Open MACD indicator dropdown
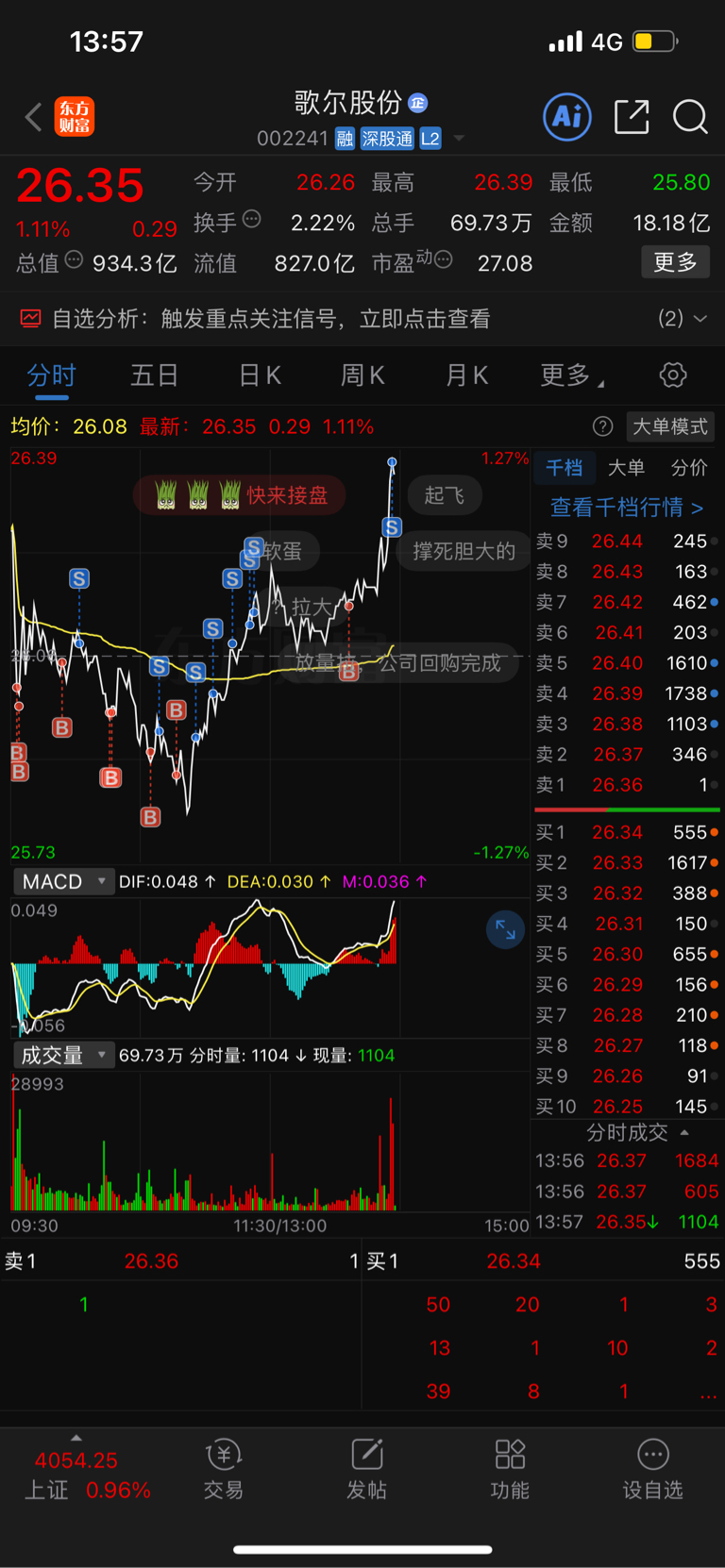Image resolution: width=725 pixels, height=1568 pixels. click(63, 881)
